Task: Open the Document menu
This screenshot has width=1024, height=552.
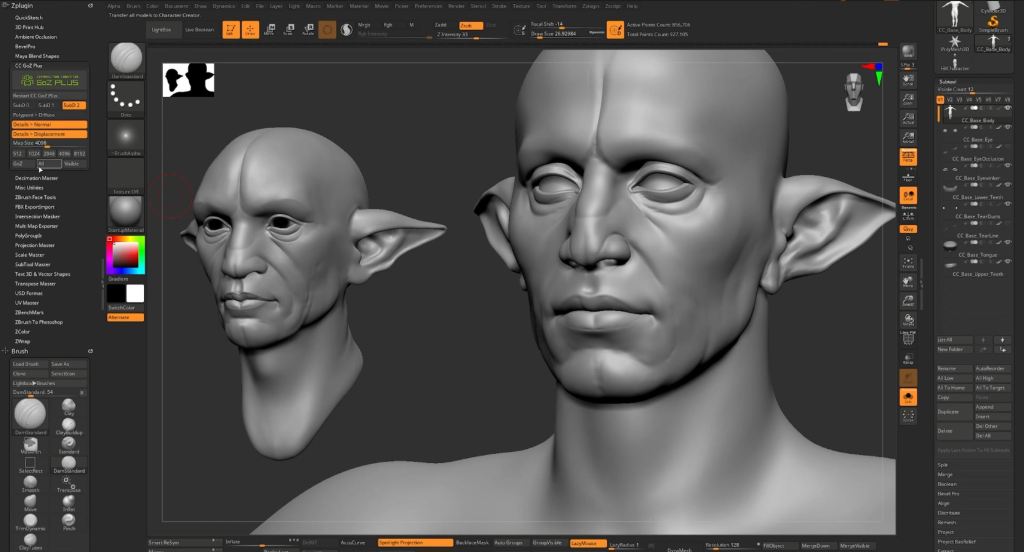Action: (176, 6)
